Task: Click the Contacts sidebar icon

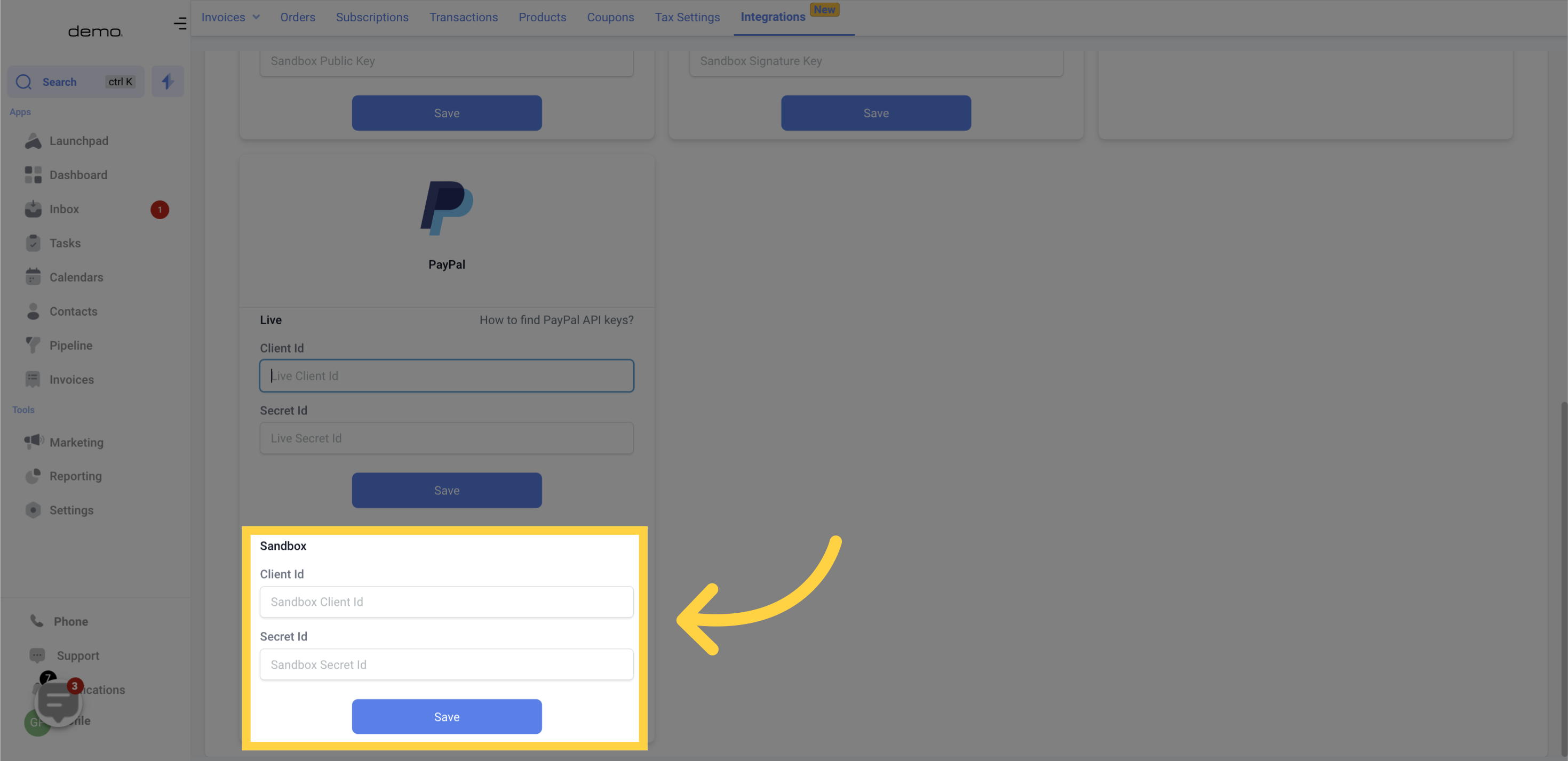Action: (33, 312)
